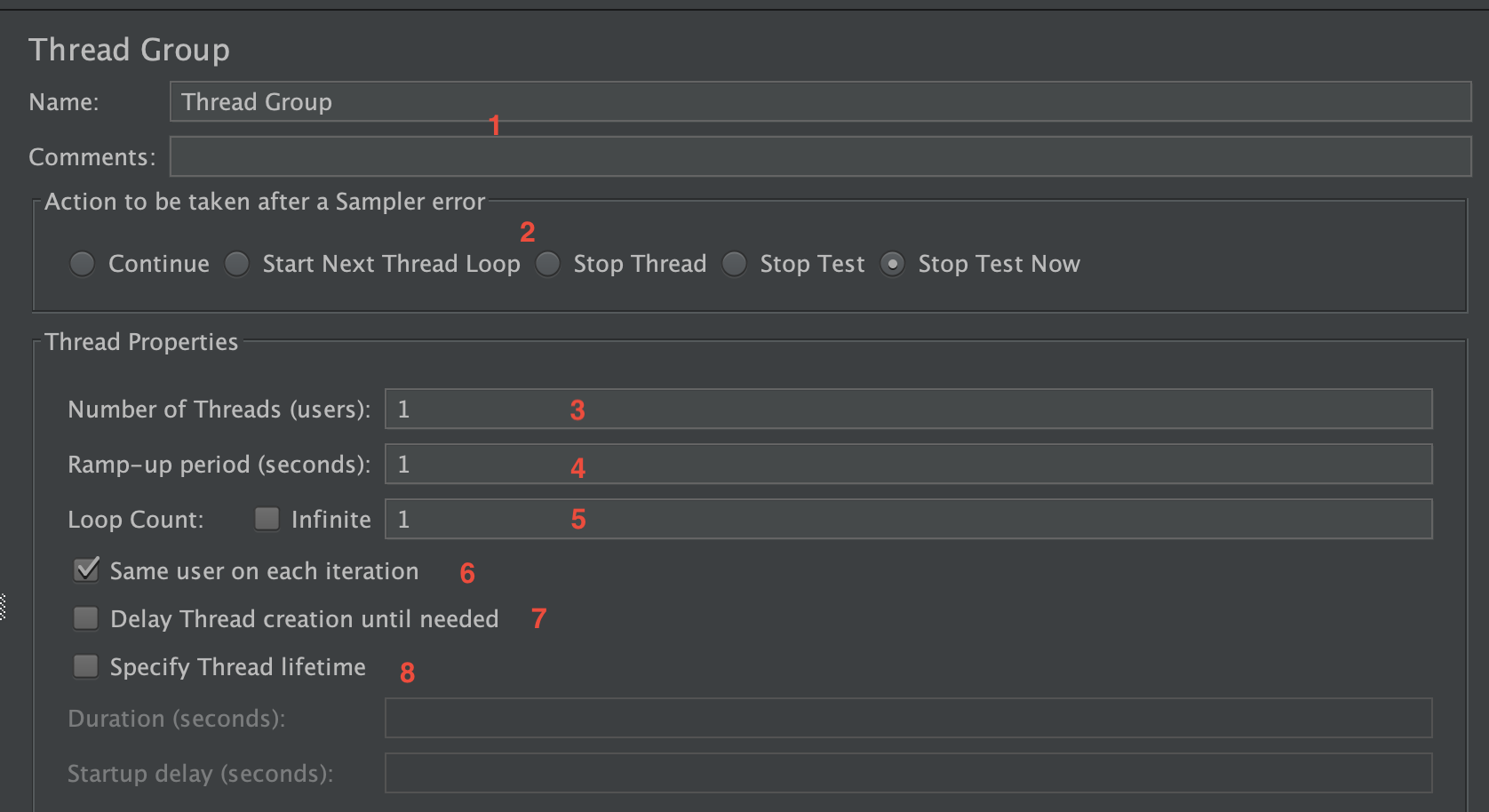Click the Thread Properties section title
Image resolution: width=1489 pixels, height=812 pixels.
(x=142, y=342)
